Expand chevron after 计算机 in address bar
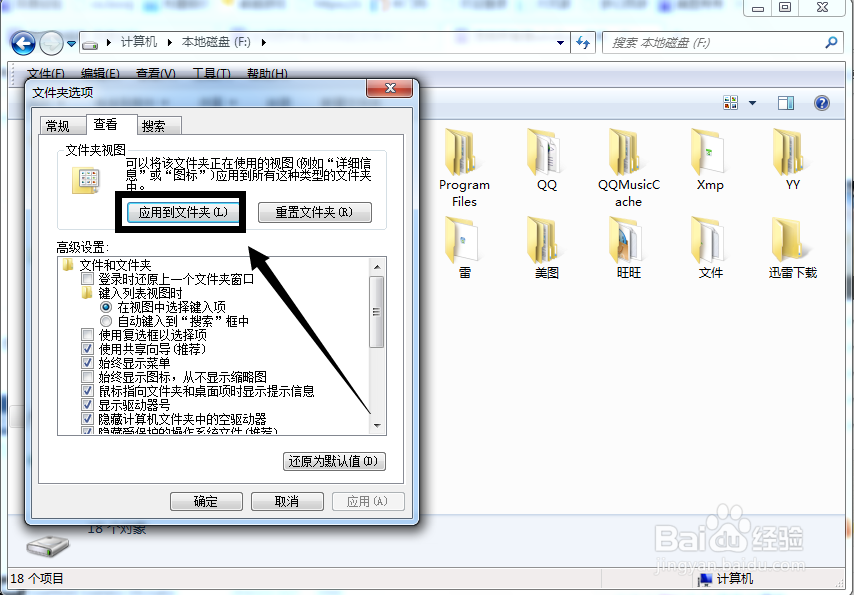The width and height of the screenshot is (854, 595). [x=169, y=42]
